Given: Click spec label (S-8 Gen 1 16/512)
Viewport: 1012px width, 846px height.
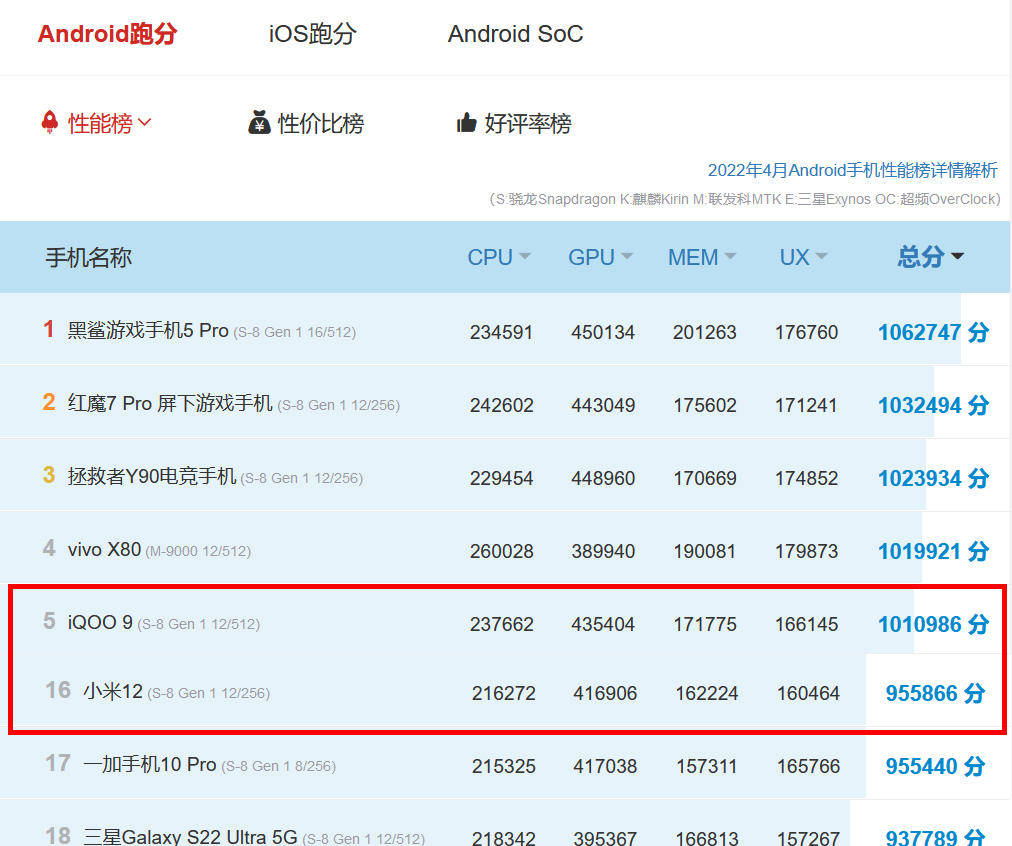Looking at the screenshot, I should coord(294,332).
